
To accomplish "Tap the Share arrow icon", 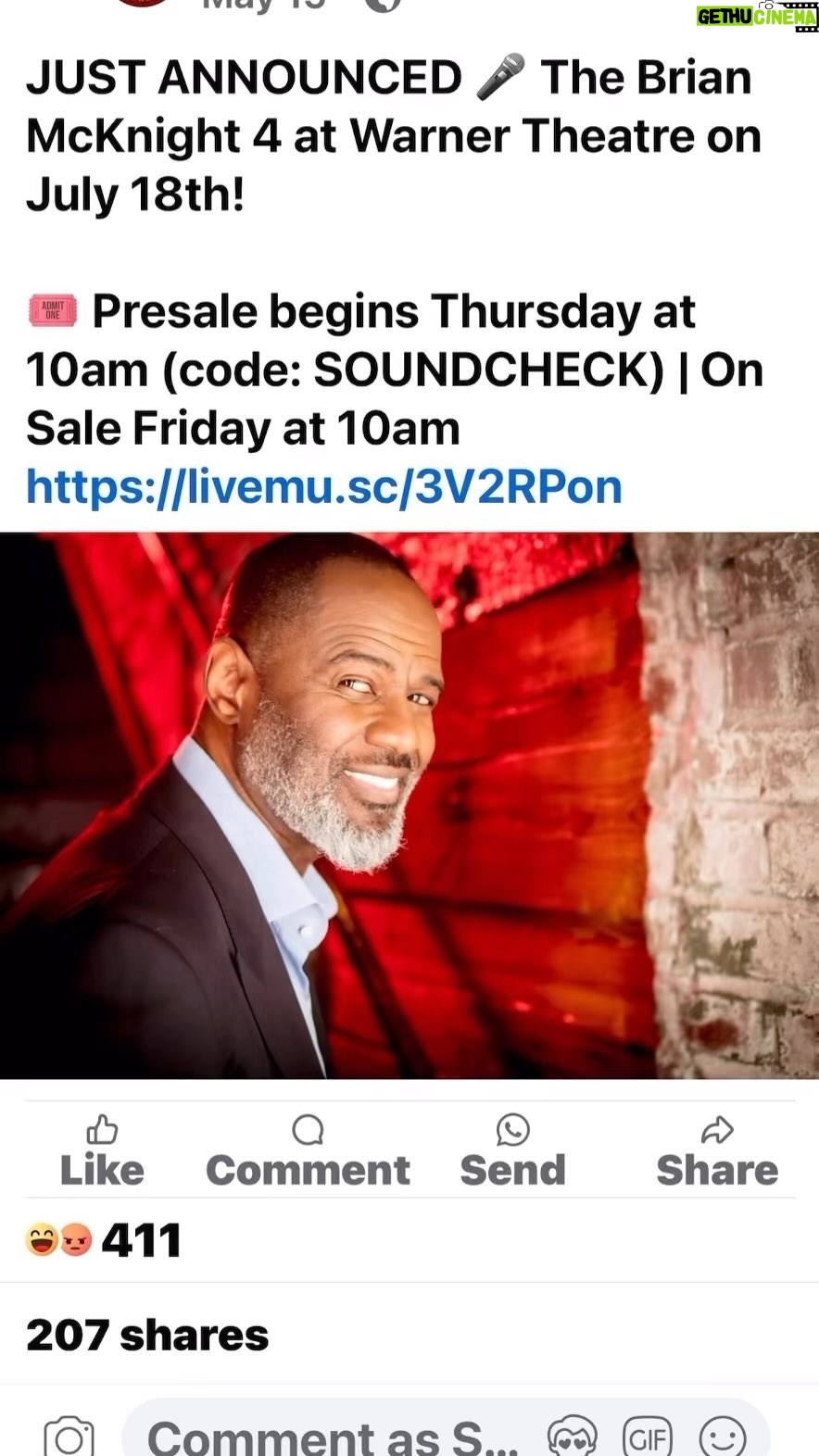I will [717, 1130].
